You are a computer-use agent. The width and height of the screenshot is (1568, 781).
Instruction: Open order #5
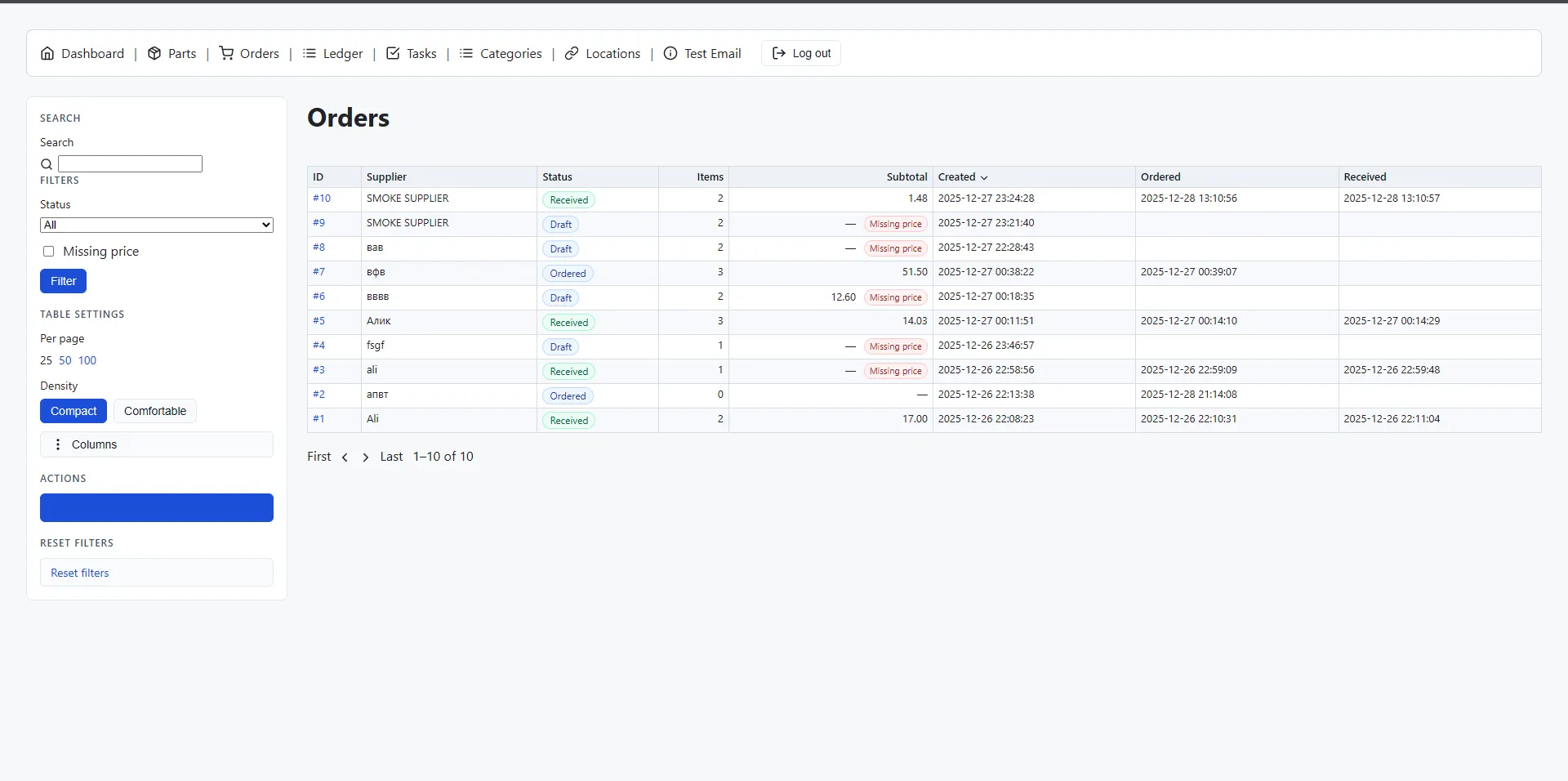(318, 321)
